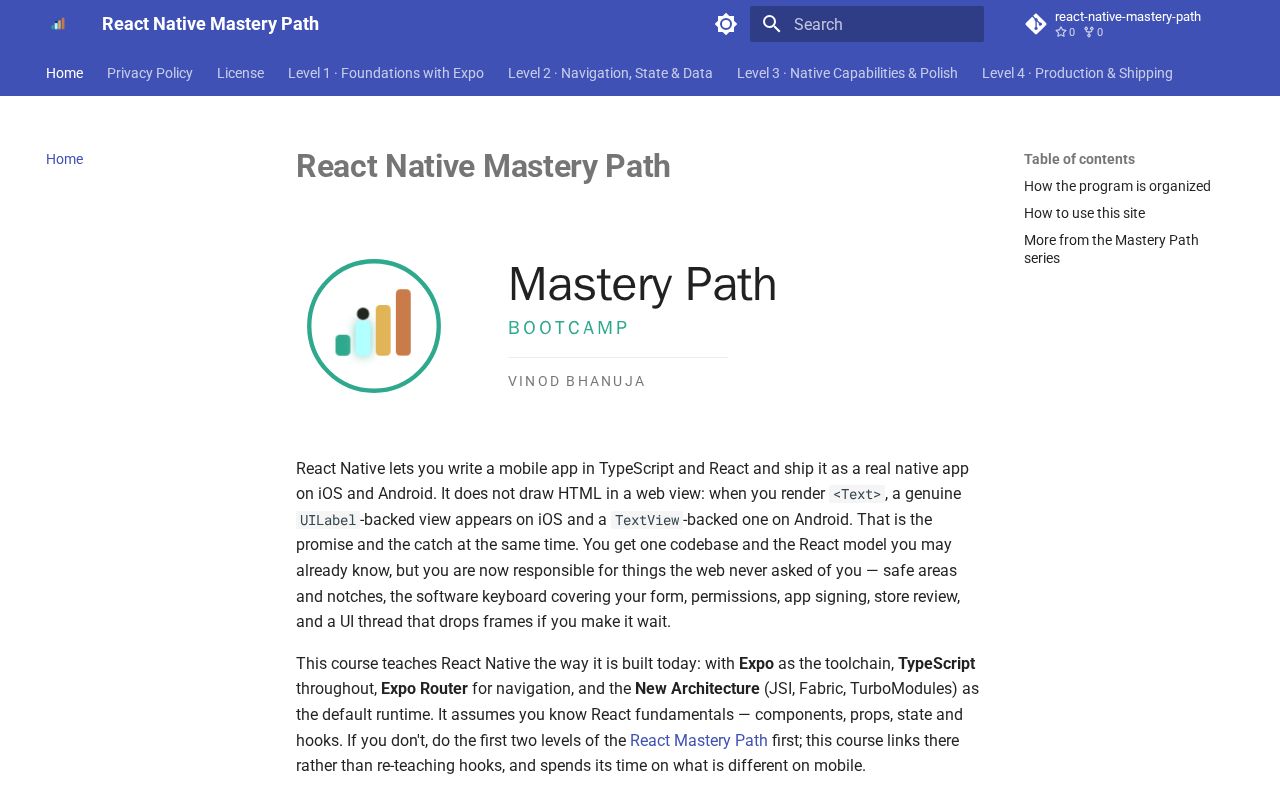Click the repository forks count
The height and width of the screenshot is (800, 1280).
click(1094, 32)
